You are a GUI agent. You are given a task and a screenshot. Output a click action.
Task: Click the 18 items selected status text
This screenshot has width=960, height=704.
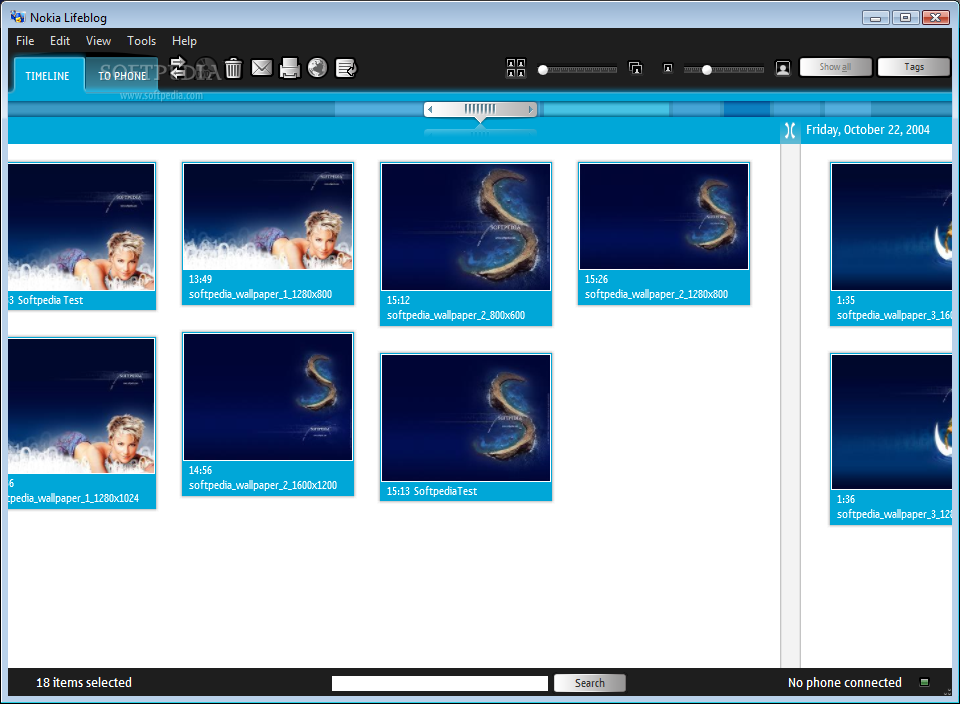pos(84,683)
